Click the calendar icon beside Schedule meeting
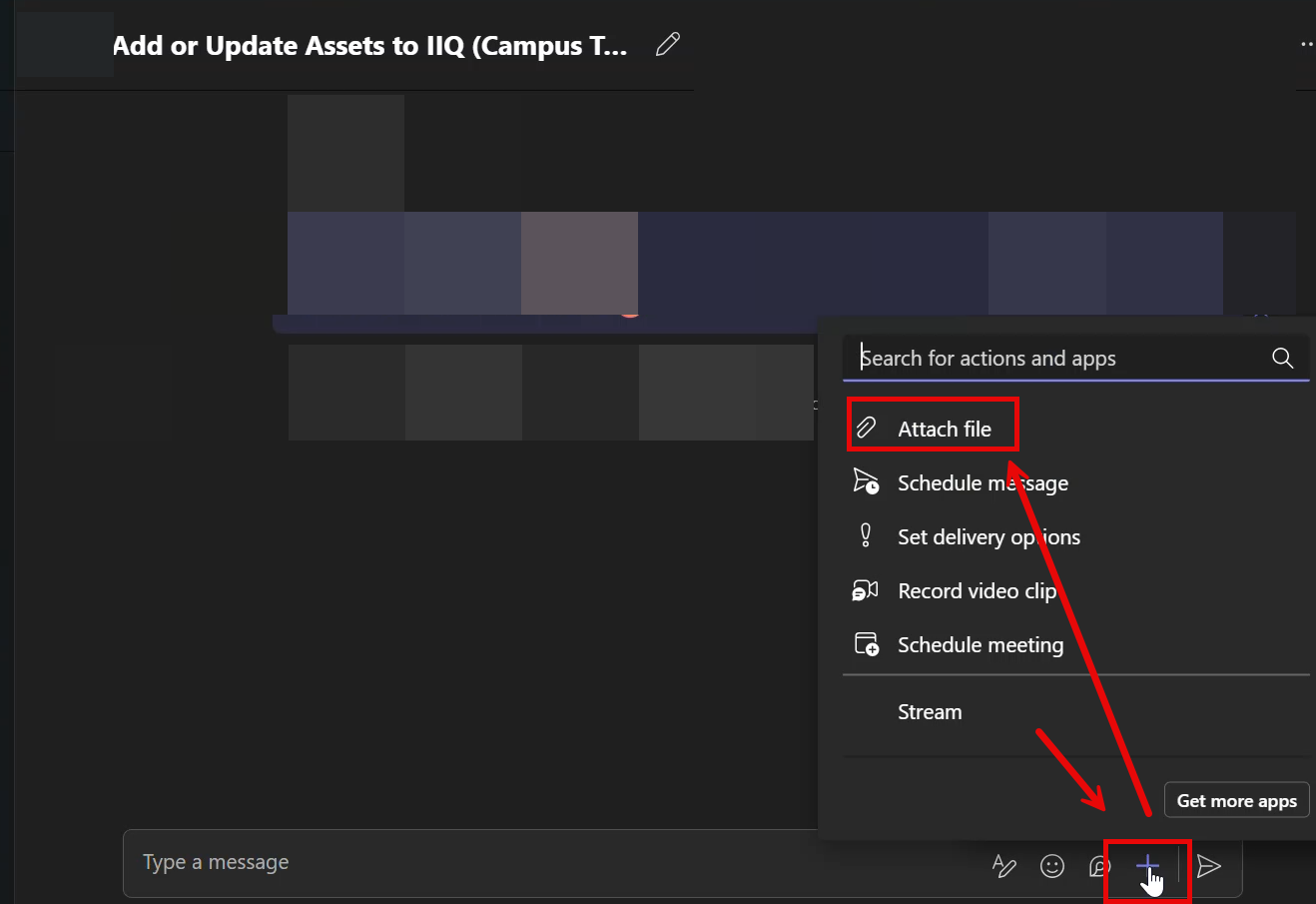This screenshot has width=1316, height=904. 867,643
